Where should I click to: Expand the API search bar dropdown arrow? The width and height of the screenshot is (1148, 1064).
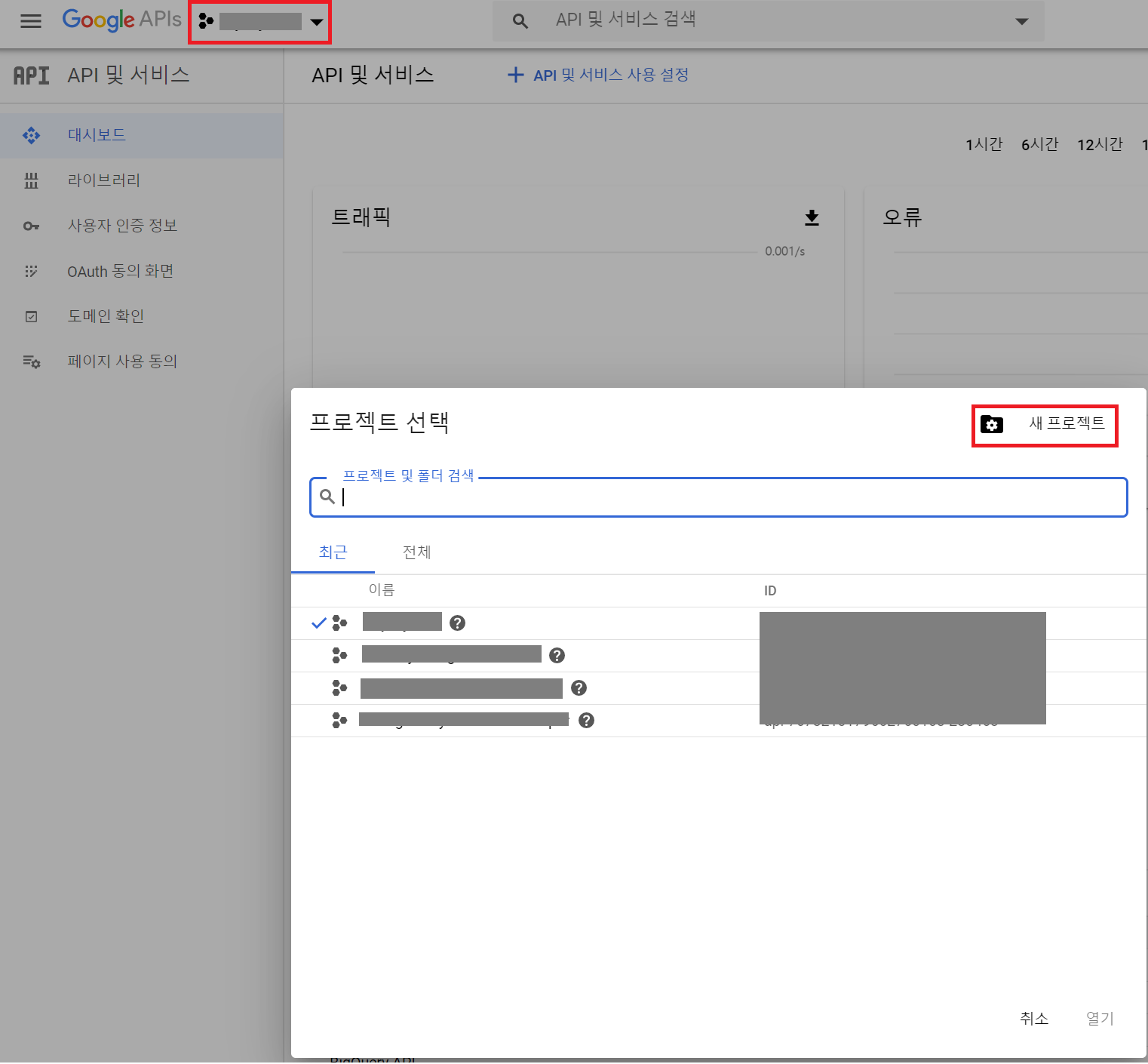click(1021, 22)
